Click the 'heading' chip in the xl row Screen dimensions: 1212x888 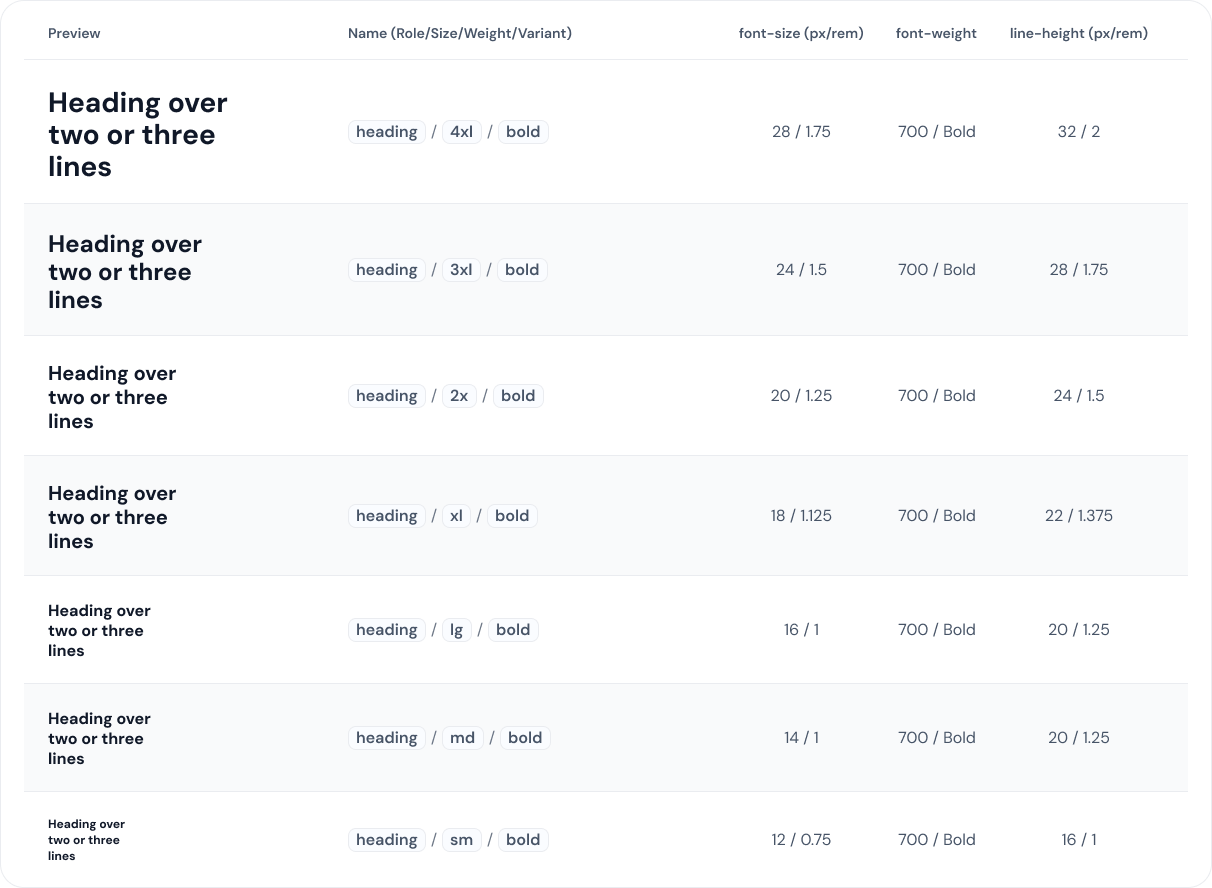(x=387, y=515)
